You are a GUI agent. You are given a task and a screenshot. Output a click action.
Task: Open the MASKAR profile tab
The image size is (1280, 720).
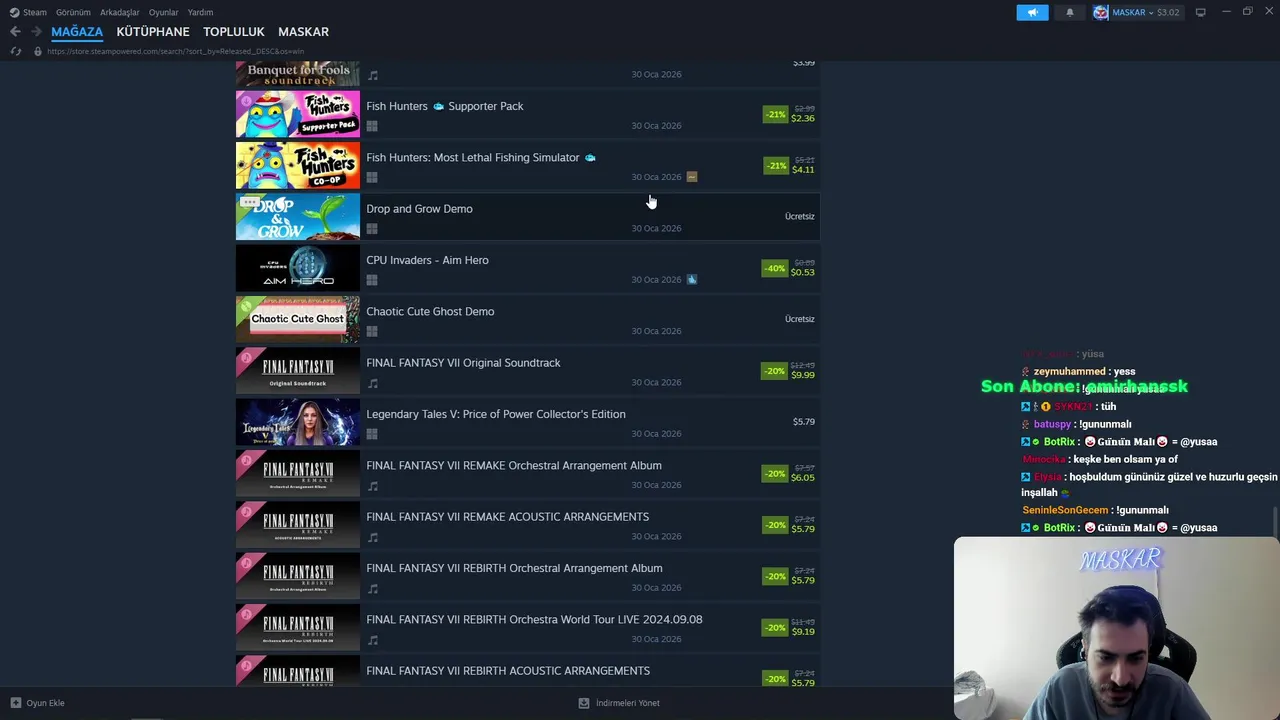pos(303,32)
